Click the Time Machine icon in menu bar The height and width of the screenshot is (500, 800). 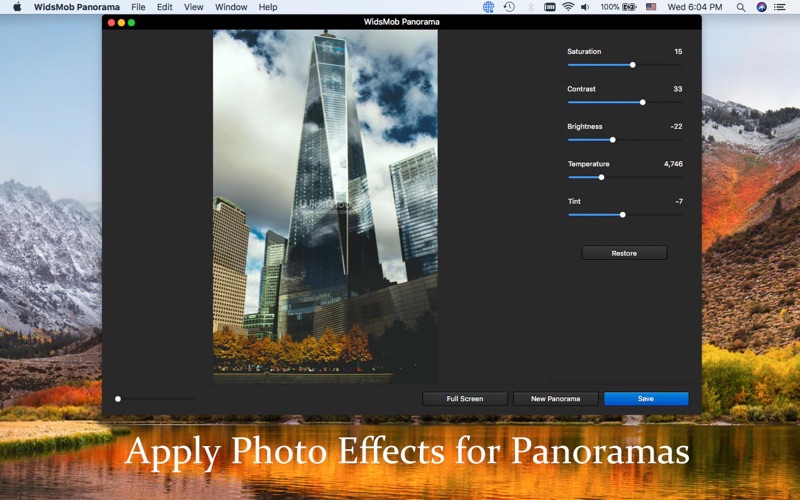(x=509, y=7)
